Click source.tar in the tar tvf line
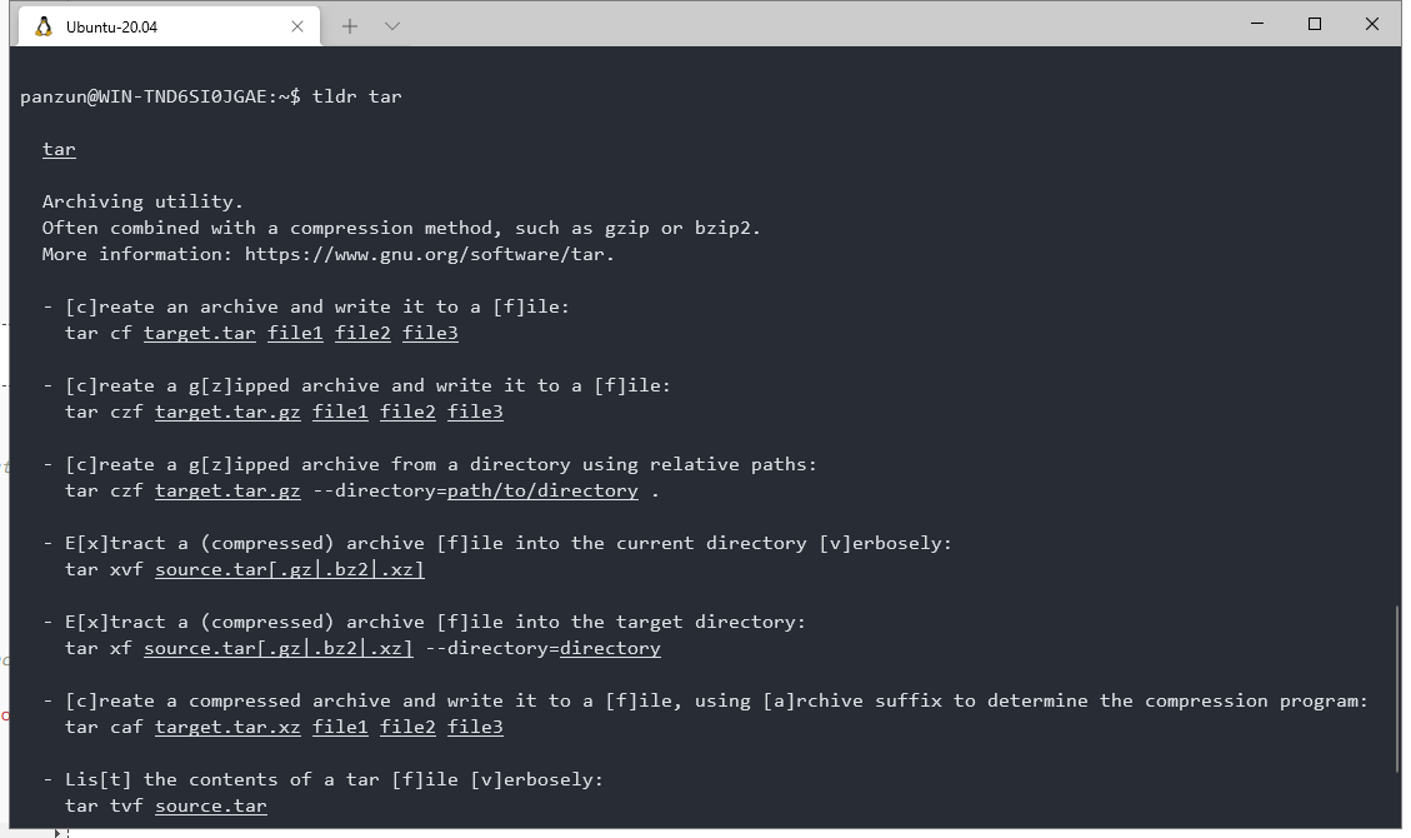This screenshot has height=838, width=1411. pyautogui.click(x=211, y=806)
